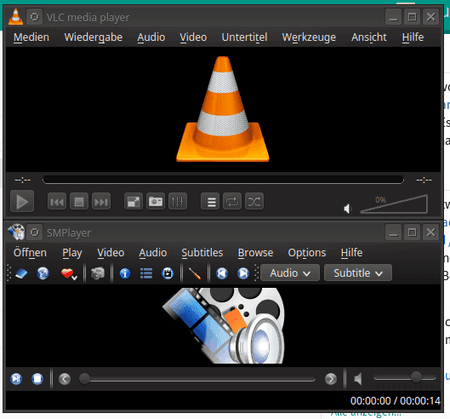Show the VLC playlist

210,202
